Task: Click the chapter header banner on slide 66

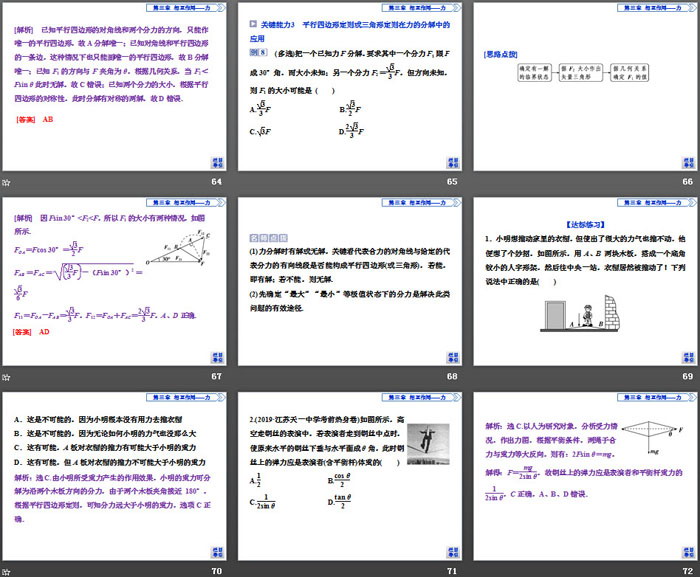Action: tap(657, 8)
